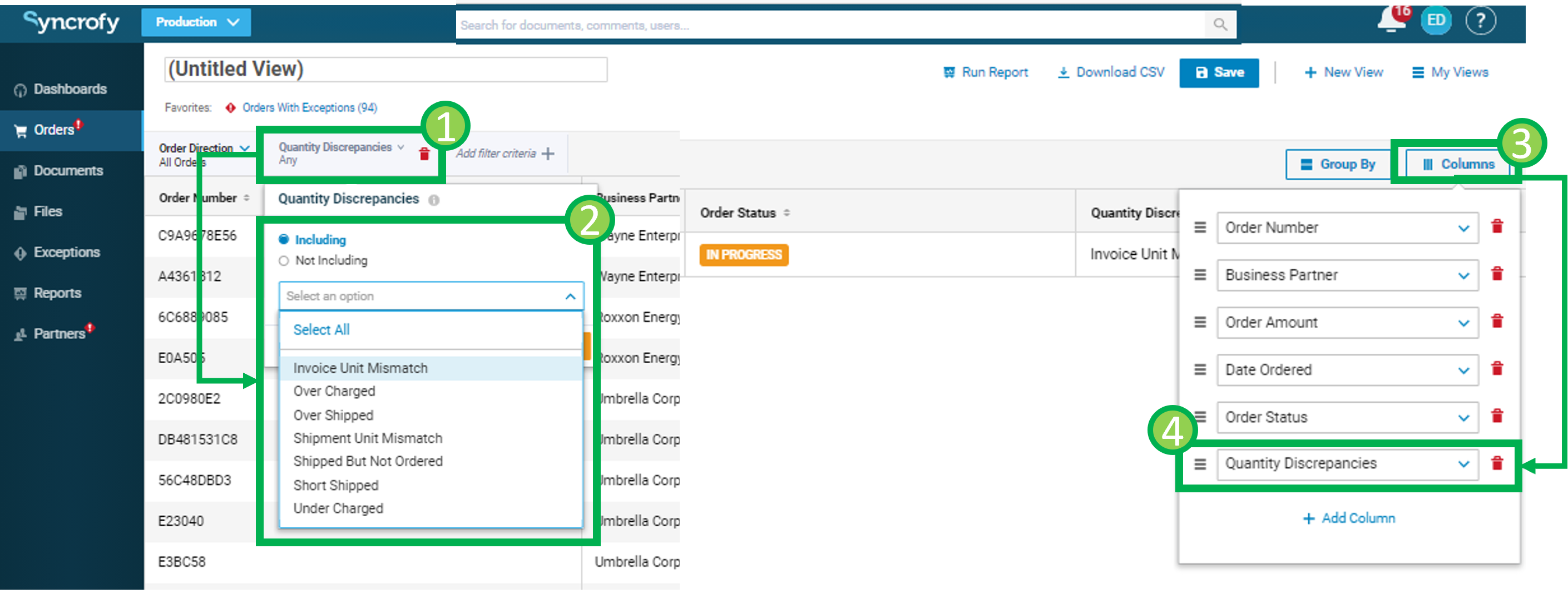1568x593 pixels.
Task: Grab the Order Number drag handle
Action: [1199, 228]
